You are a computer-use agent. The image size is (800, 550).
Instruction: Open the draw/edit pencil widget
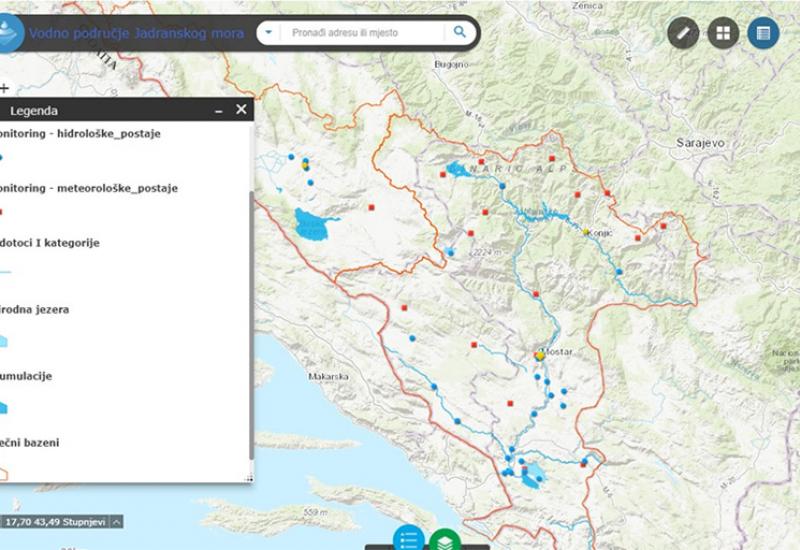click(x=683, y=33)
